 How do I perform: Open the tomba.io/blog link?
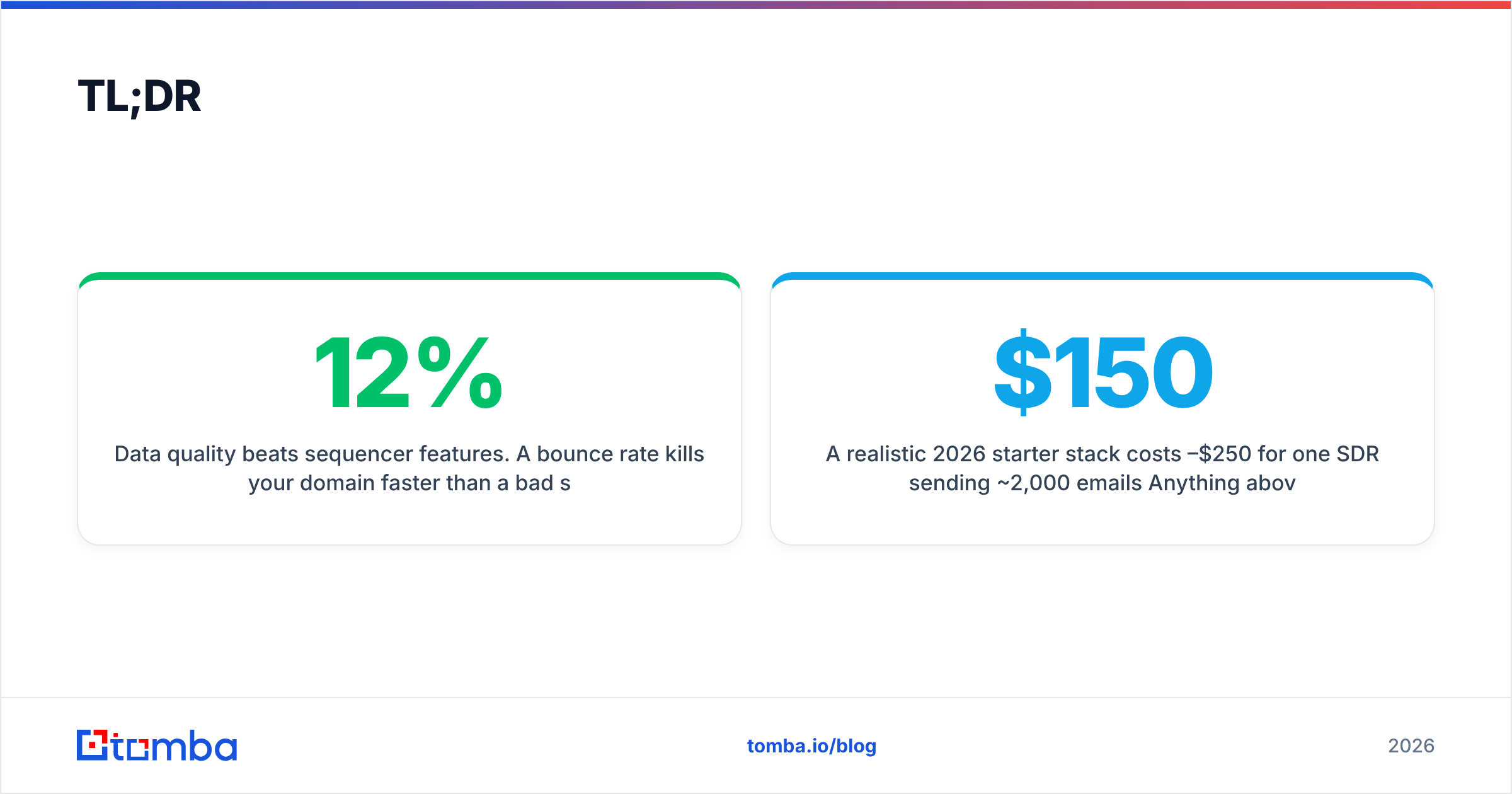pos(811,745)
